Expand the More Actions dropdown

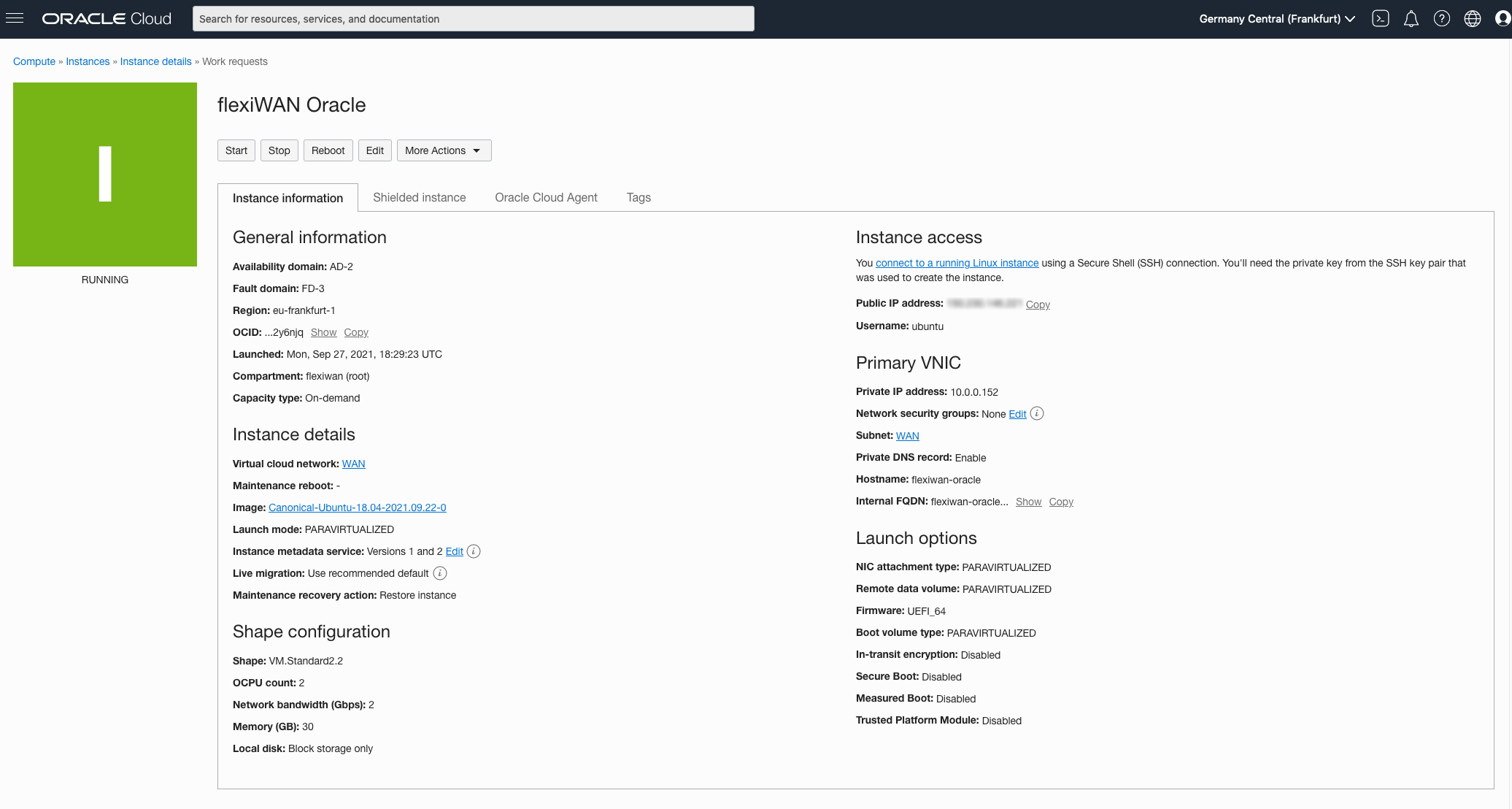tap(444, 150)
